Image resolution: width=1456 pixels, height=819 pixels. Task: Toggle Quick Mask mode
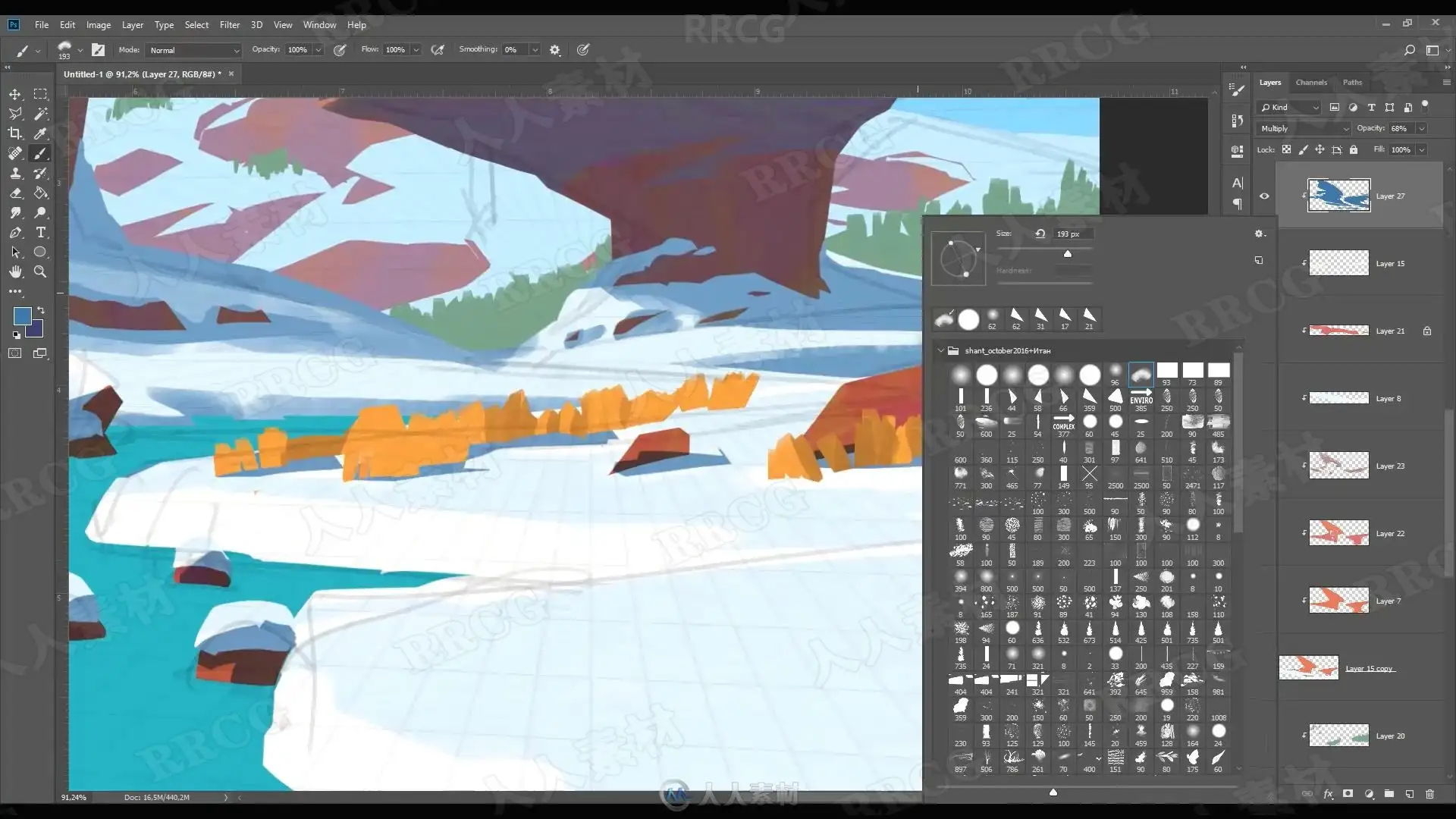[x=15, y=353]
